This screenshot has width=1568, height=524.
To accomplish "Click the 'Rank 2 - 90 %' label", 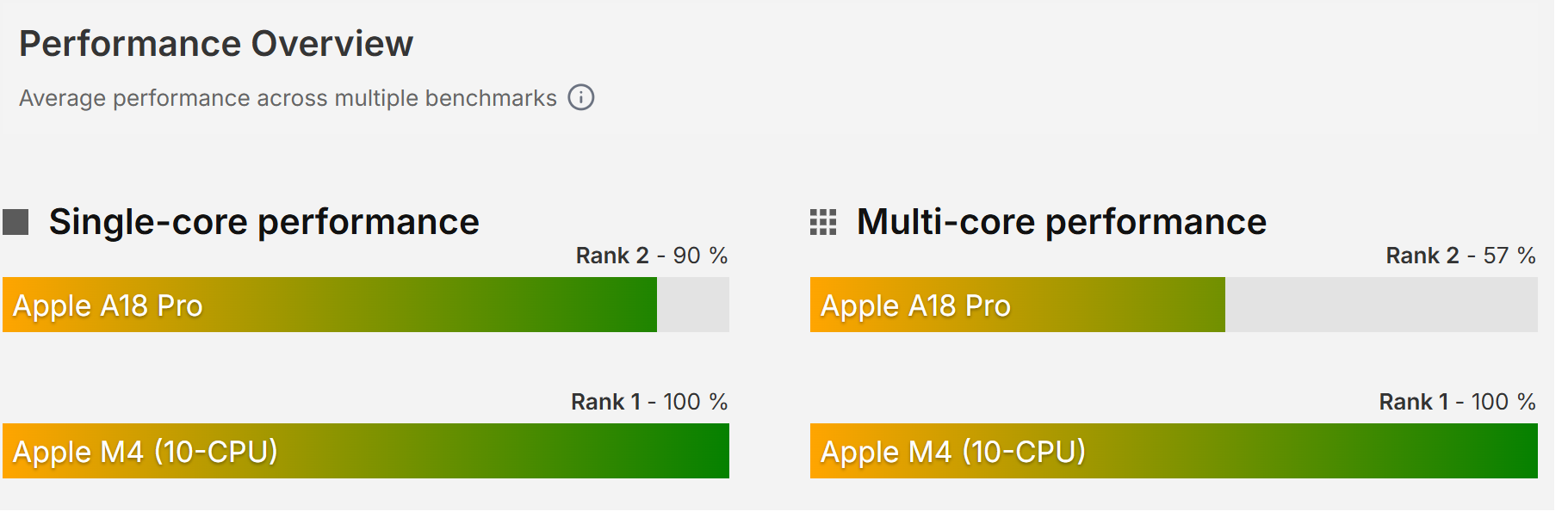I will (x=651, y=256).
